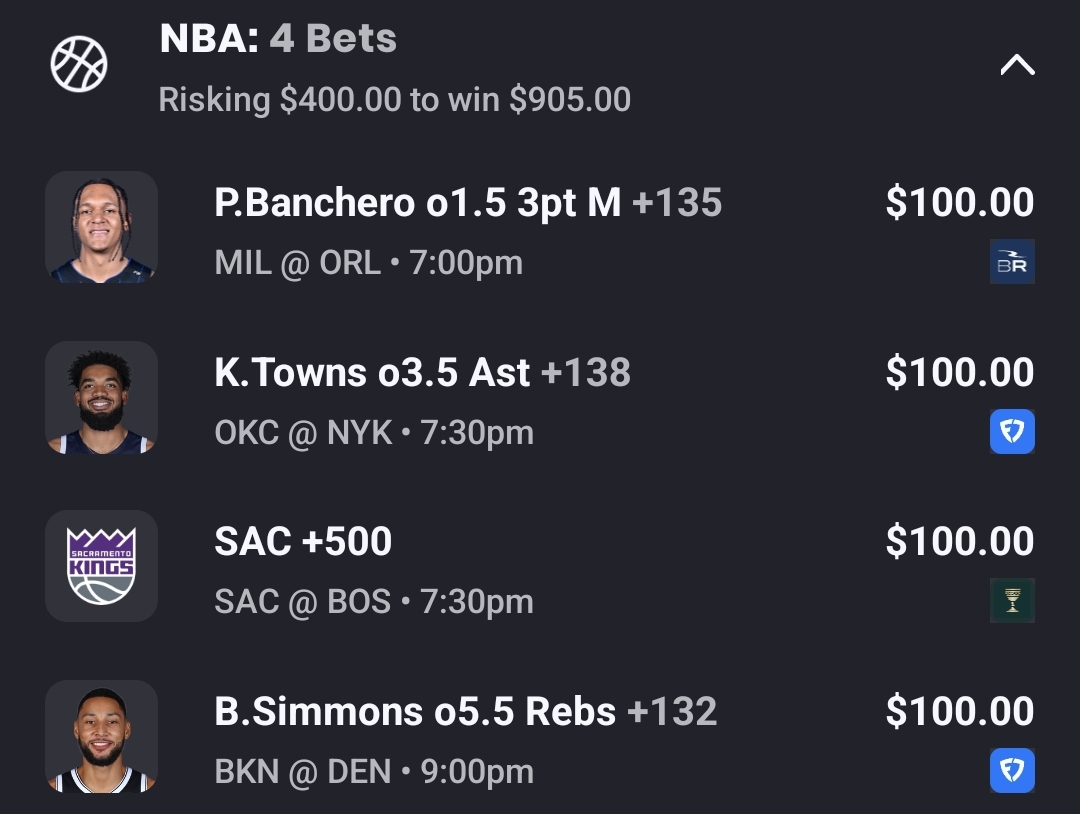Click Risking $400.00 to win $905.00 text
The height and width of the screenshot is (814, 1080).
(394, 100)
